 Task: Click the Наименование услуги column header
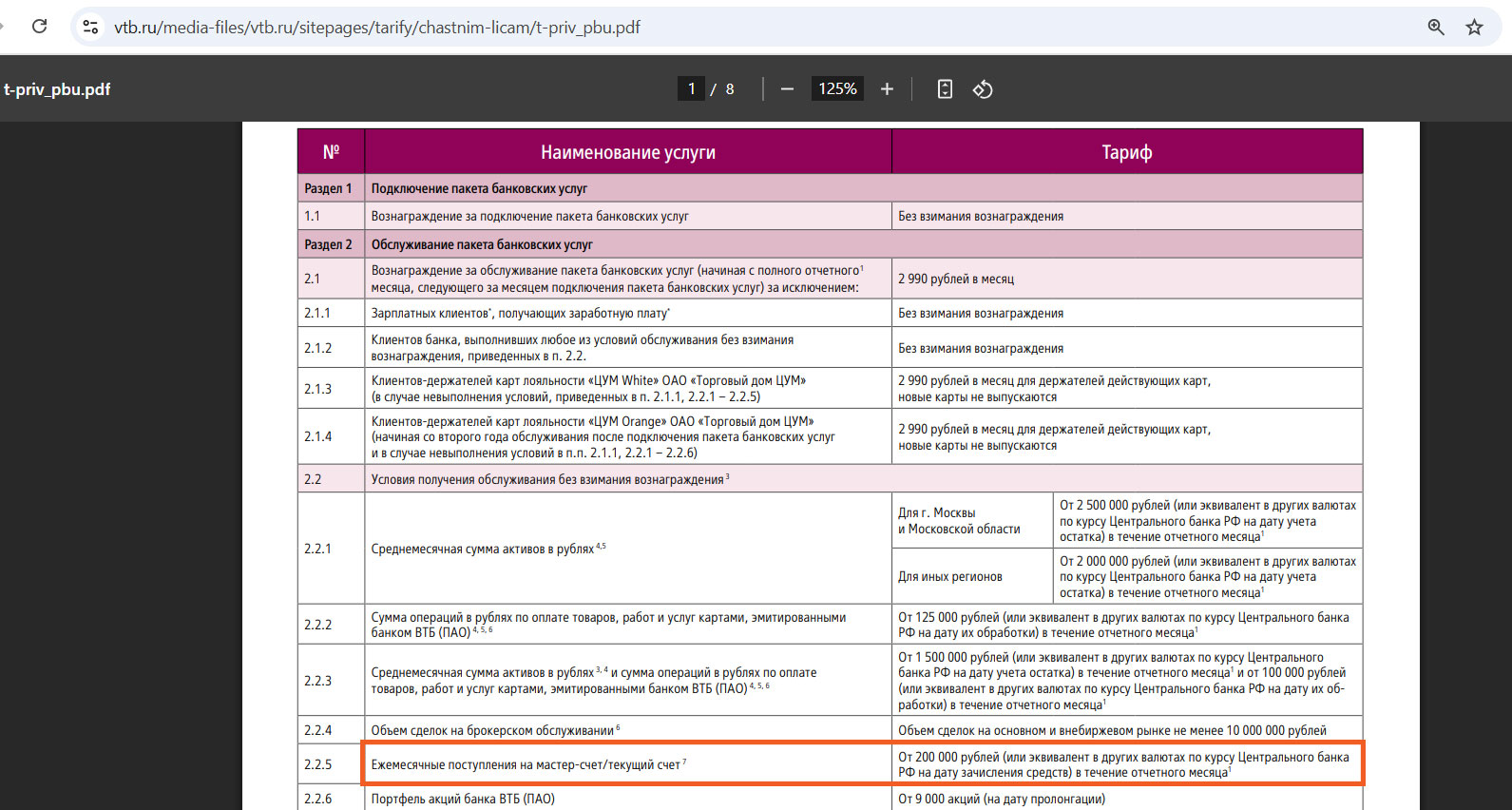(x=627, y=152)
